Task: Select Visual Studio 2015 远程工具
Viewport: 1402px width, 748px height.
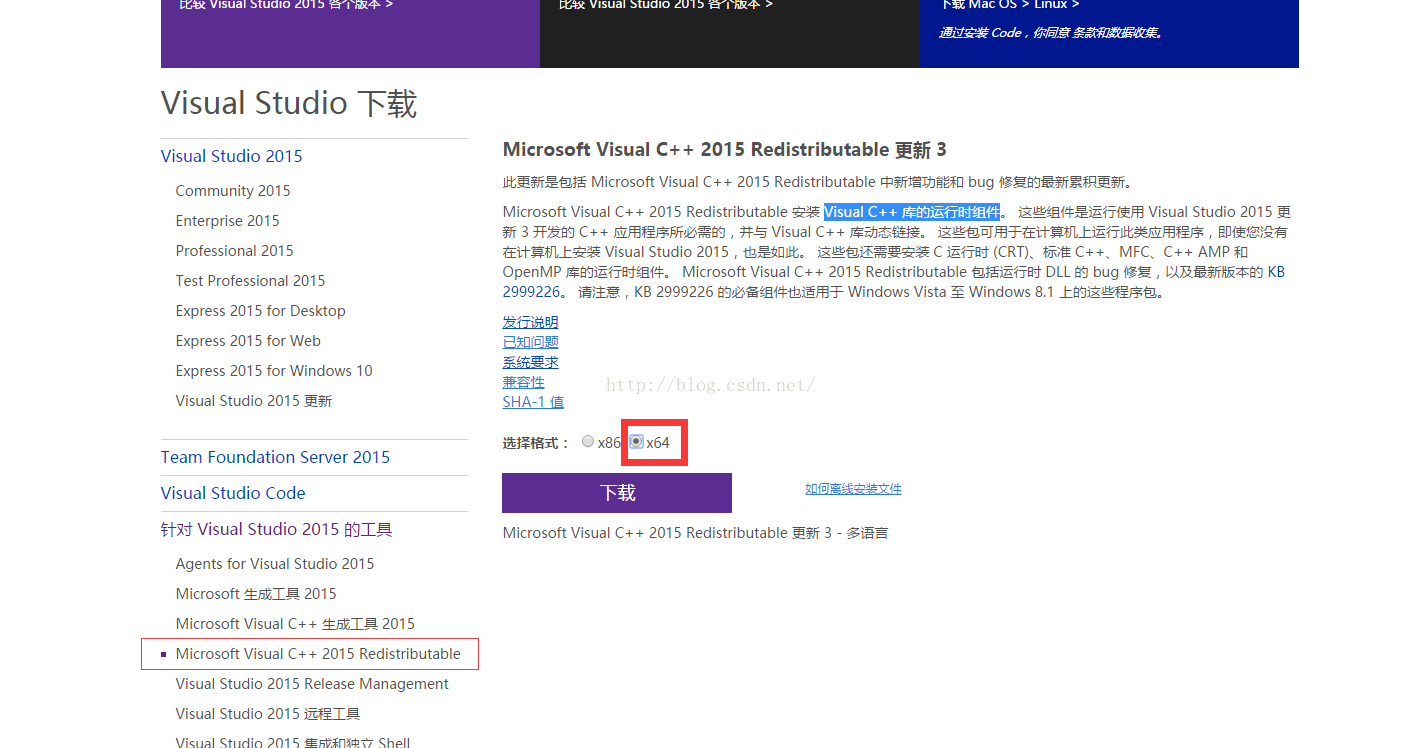Action: (268, 714)
